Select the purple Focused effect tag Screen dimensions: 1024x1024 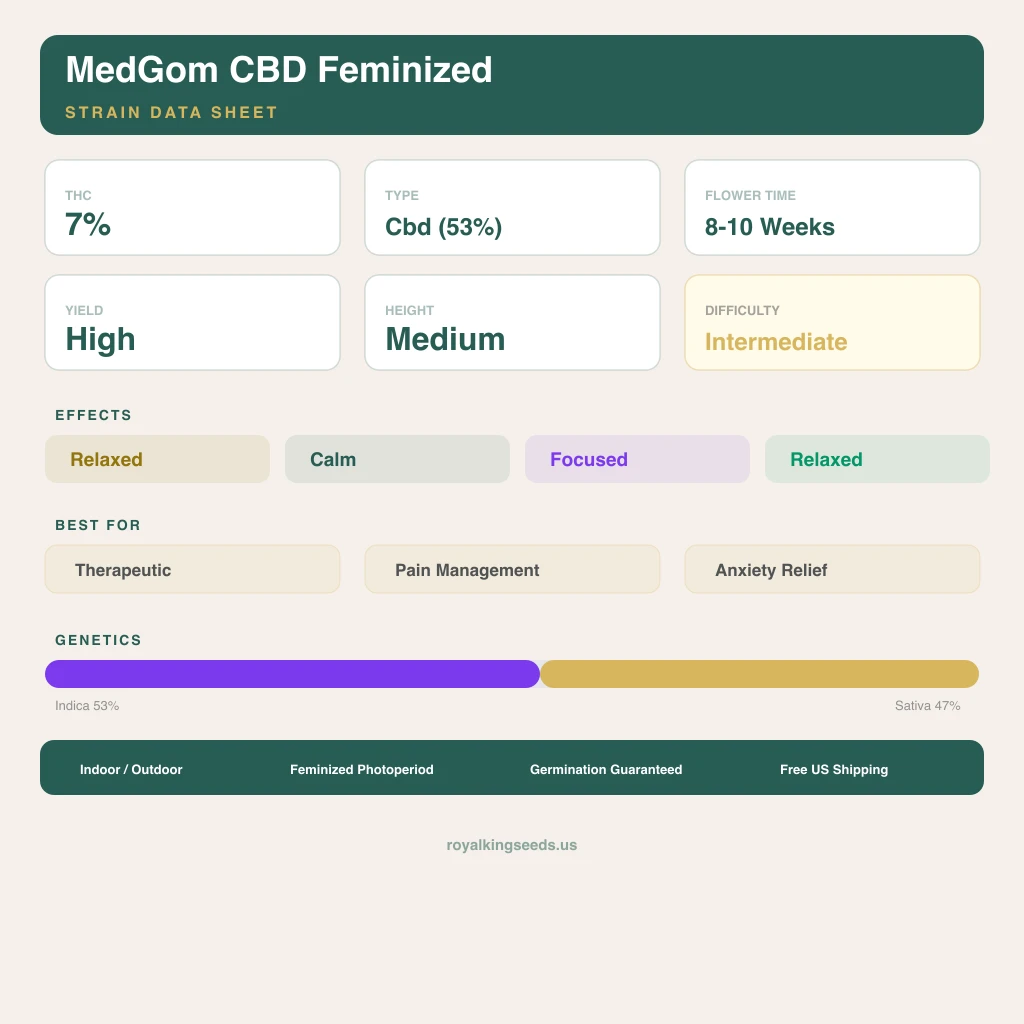coord(637,459)
